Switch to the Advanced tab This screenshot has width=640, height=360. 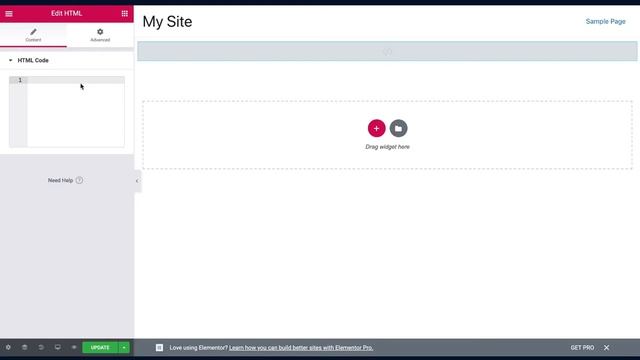tap(100, 35)
